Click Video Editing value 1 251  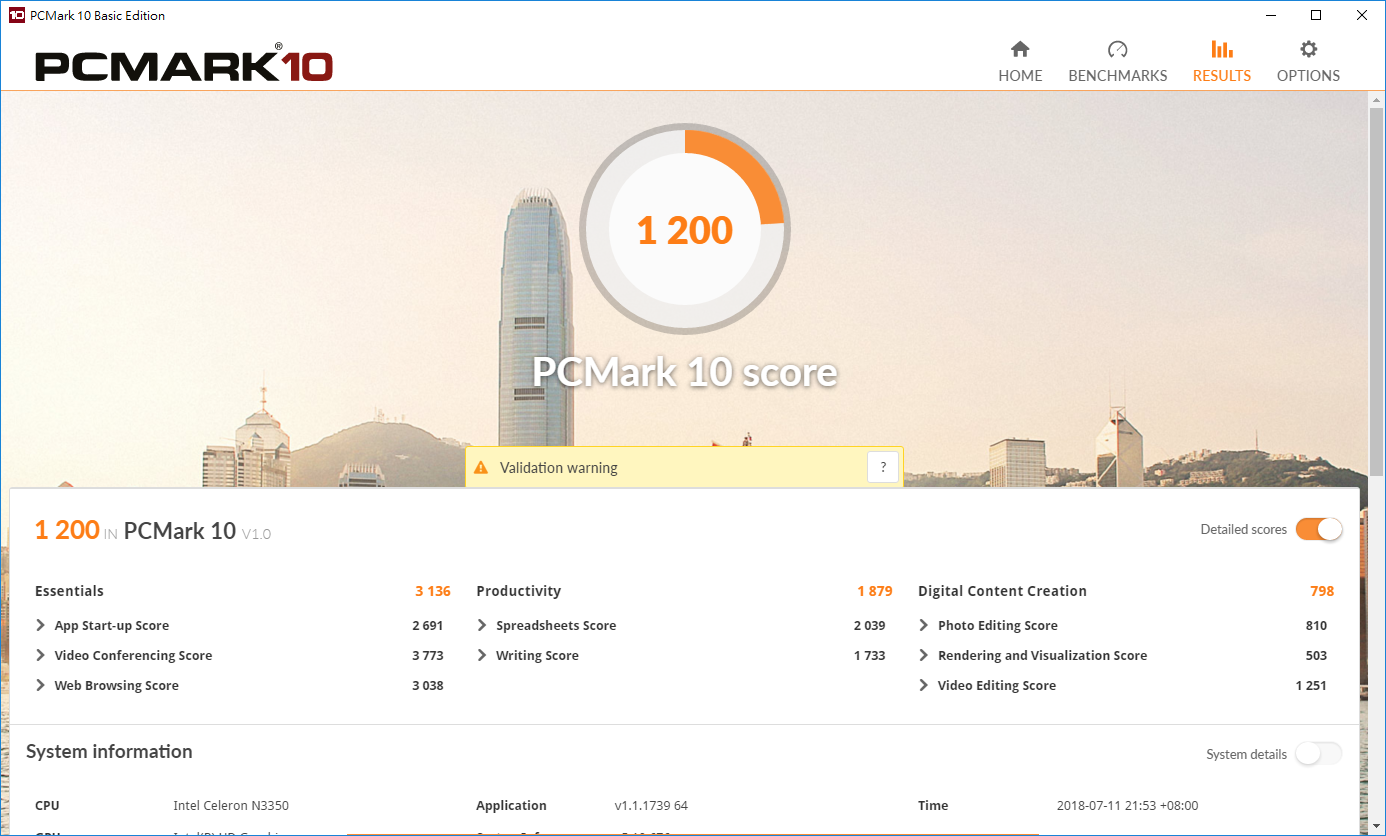pos(1311,685)
